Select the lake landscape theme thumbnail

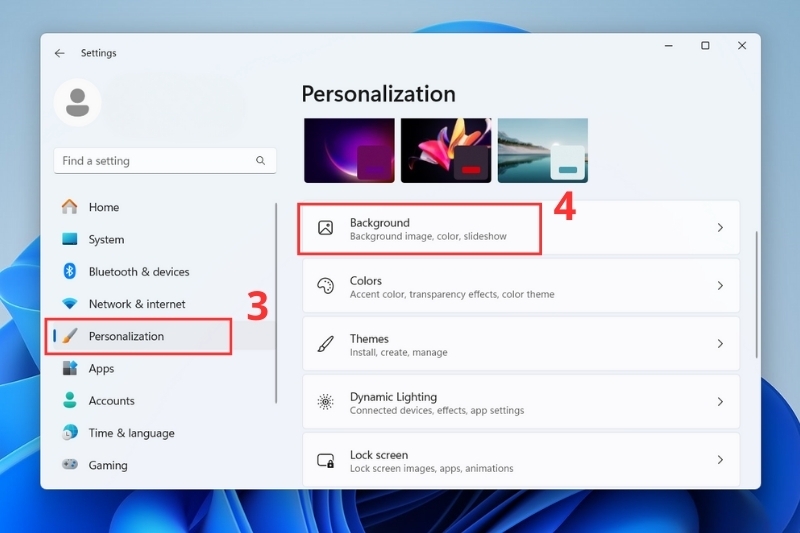543,150
